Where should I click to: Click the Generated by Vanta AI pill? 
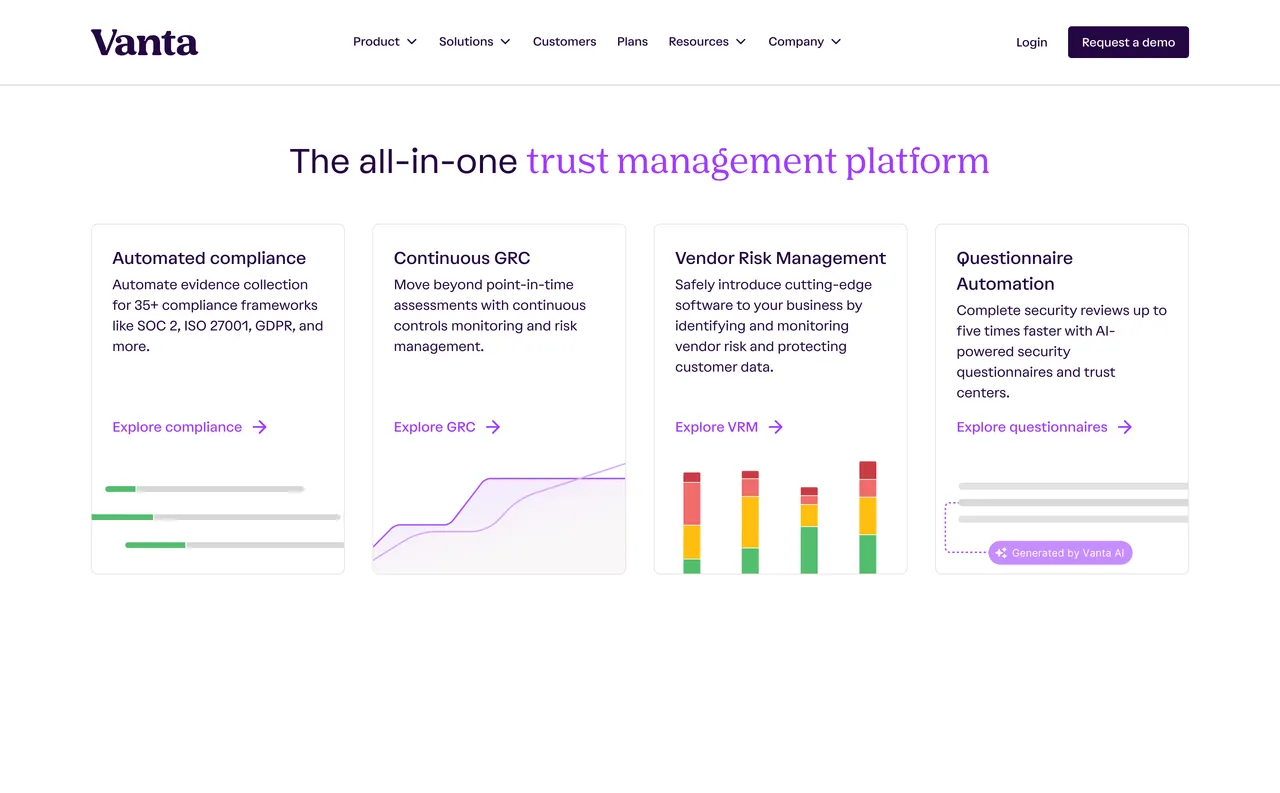pyautogui.click(x=1060, y=552)
